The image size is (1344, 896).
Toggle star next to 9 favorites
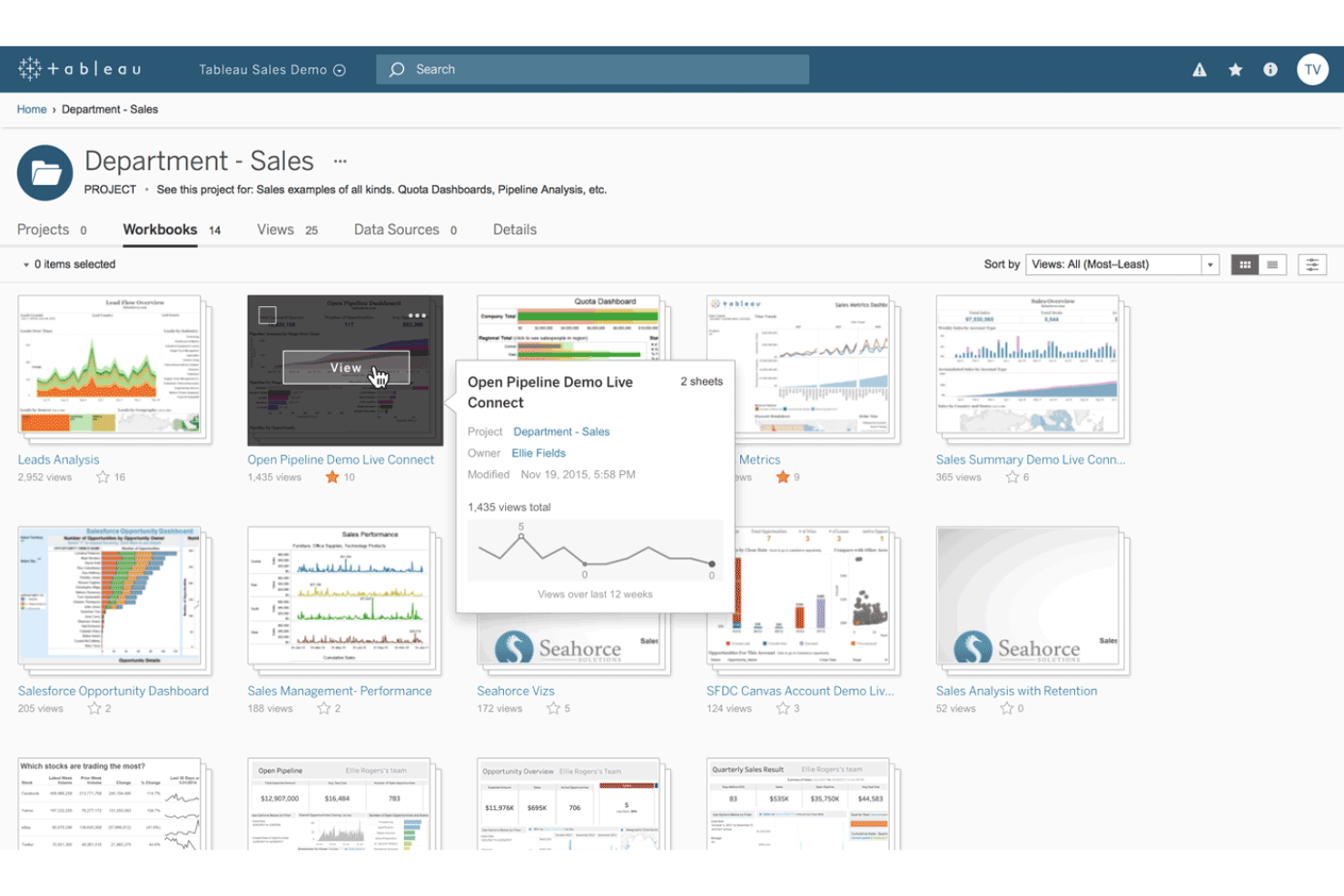tap(783, 477)
